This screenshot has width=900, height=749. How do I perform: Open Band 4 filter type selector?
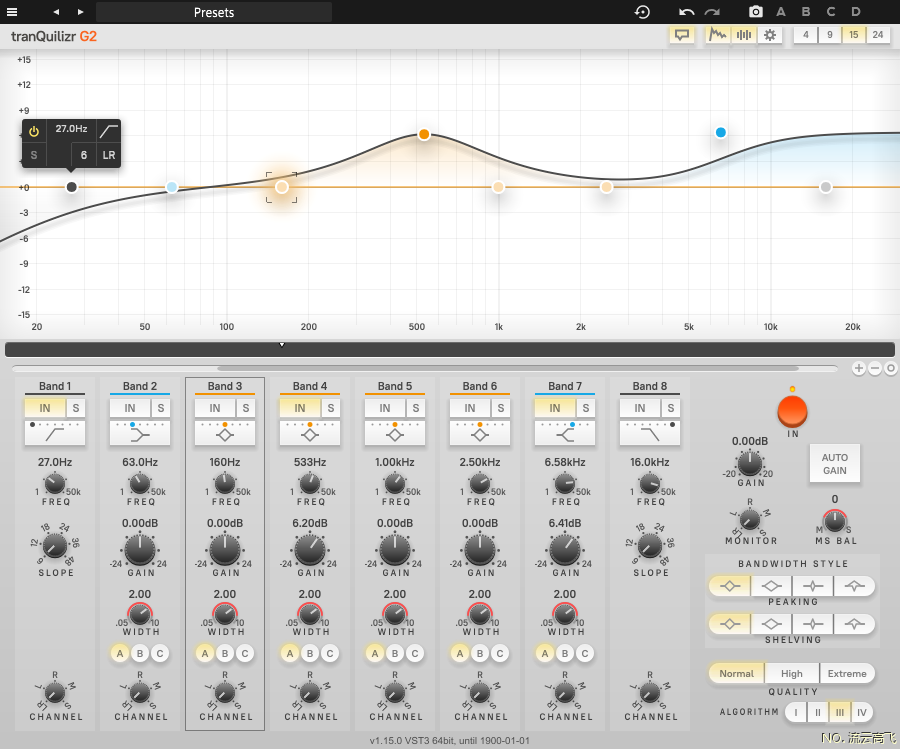click(x=309, y=433)
